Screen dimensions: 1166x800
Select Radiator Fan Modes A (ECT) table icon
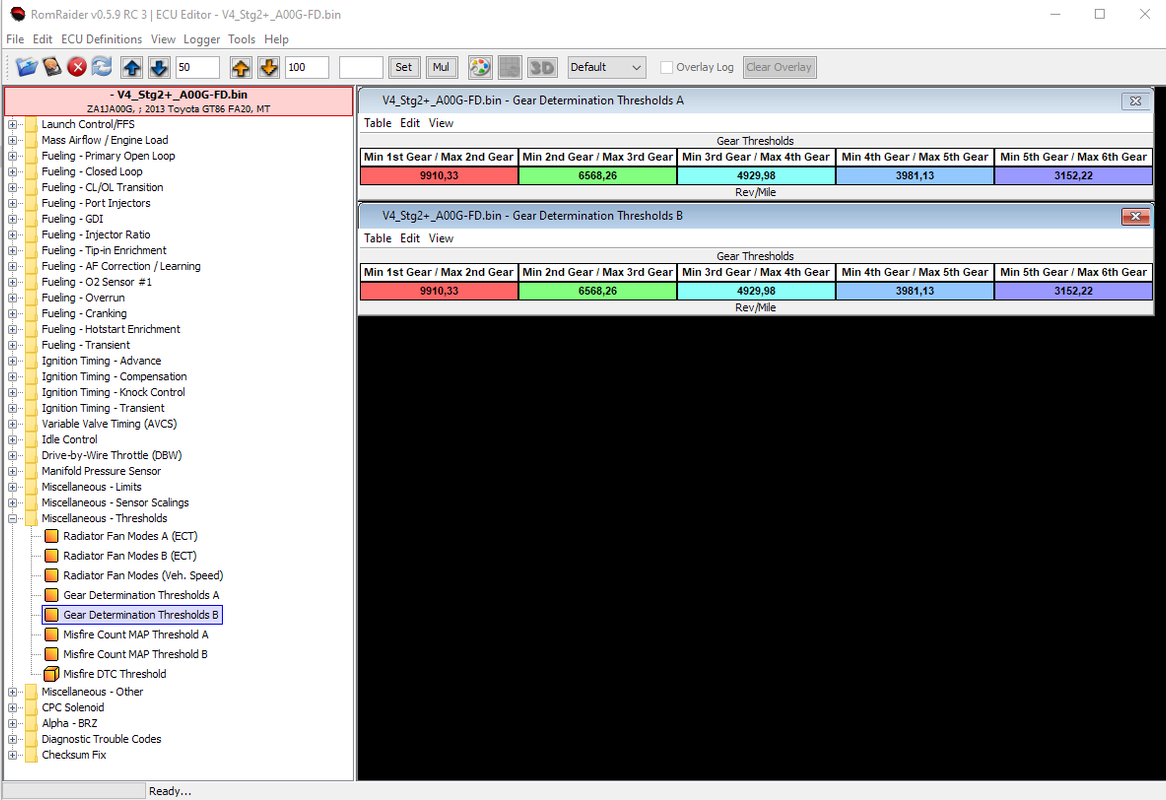point(51,536)
